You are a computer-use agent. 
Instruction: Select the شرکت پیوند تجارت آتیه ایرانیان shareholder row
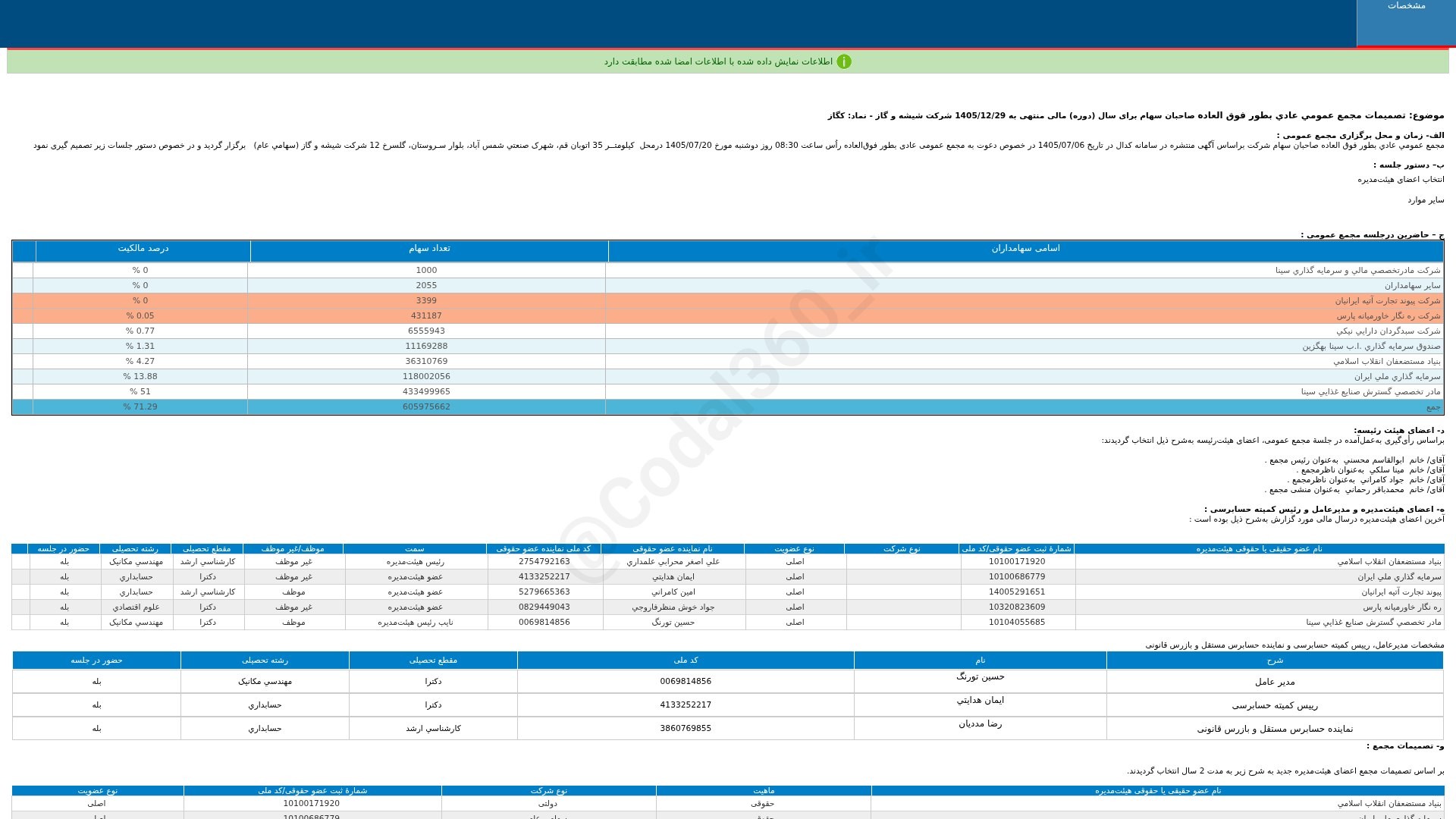728,301
